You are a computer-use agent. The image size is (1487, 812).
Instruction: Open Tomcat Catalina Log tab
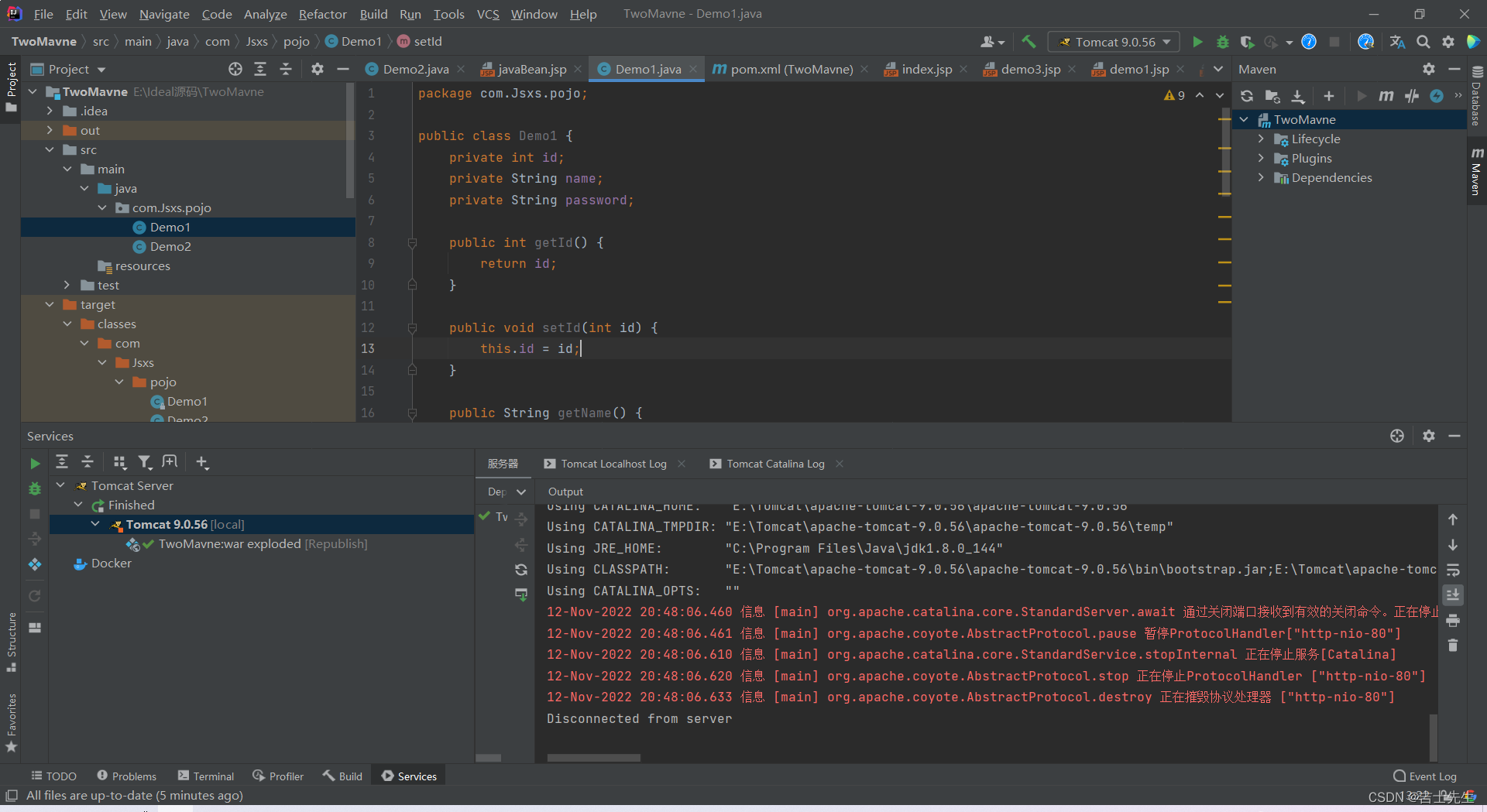point(774,464)
